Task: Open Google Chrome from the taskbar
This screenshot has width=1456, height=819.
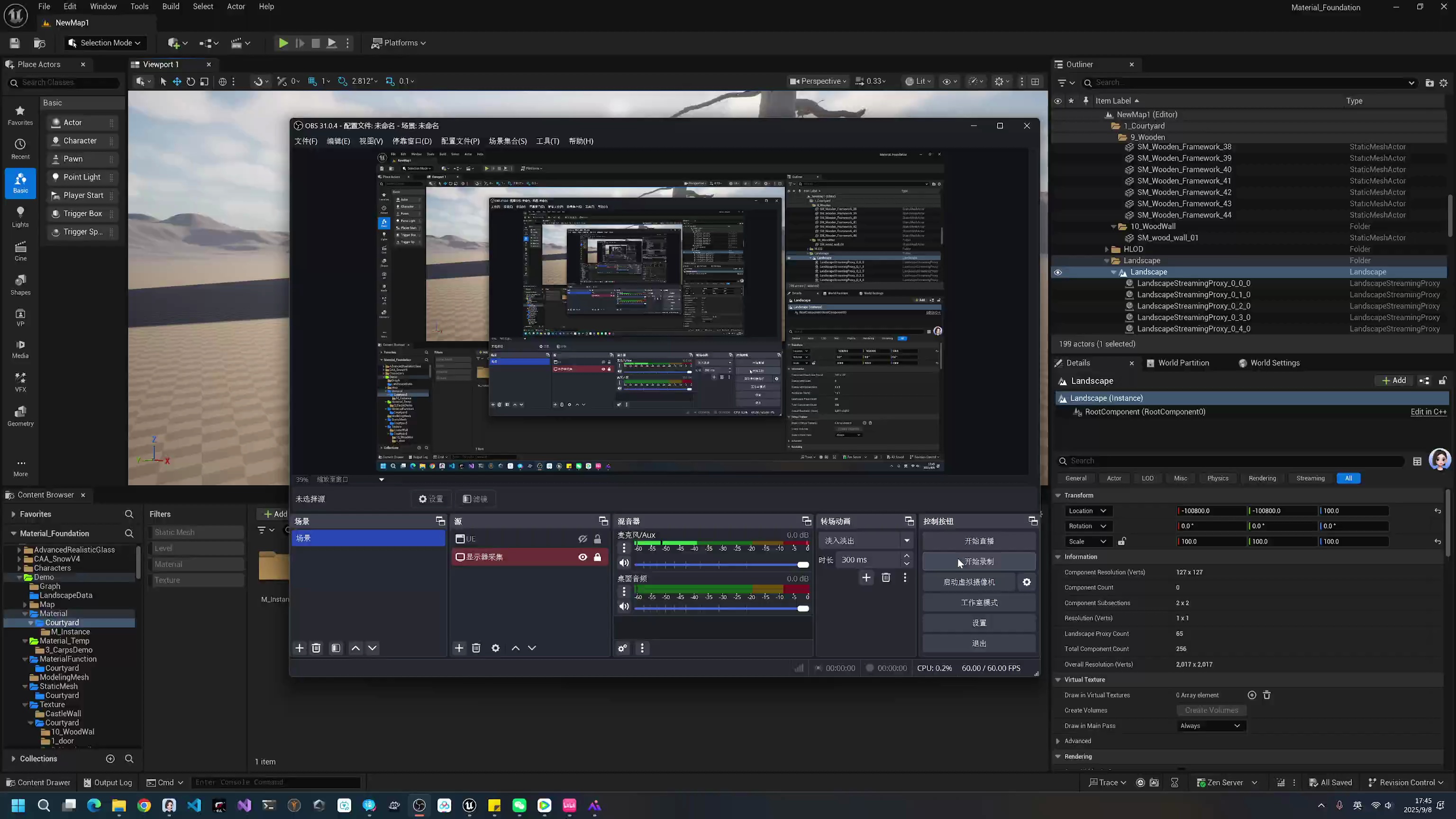Action: pyautogui.click(x=144, y=805)
